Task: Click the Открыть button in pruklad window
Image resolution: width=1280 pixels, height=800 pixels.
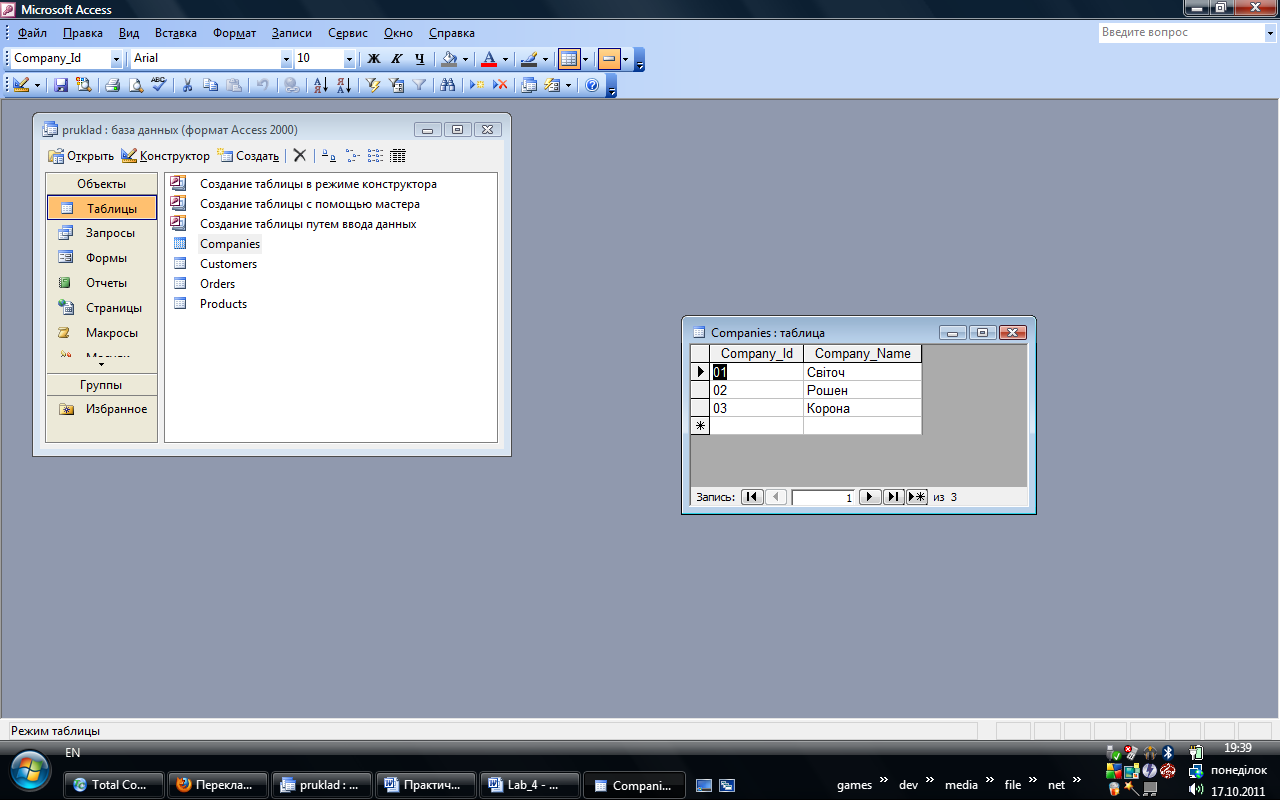Action: tap(81, 156)
